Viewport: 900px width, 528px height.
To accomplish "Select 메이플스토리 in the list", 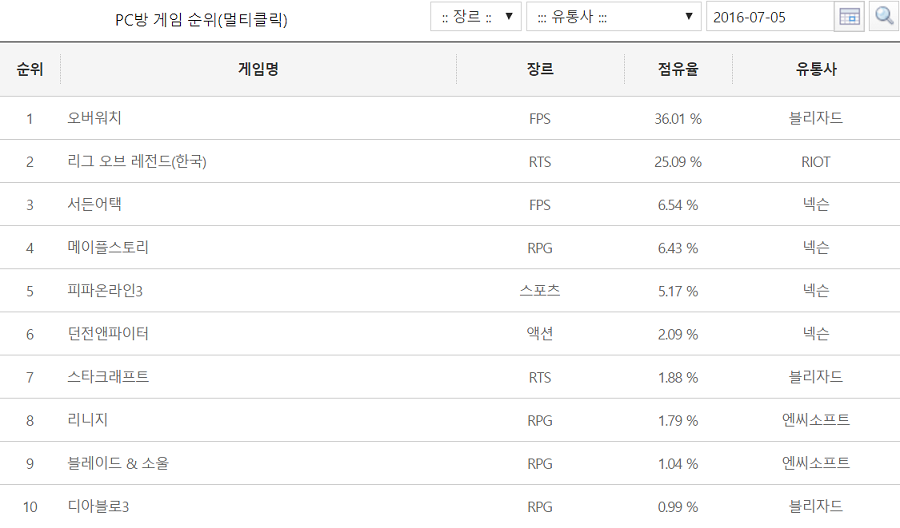I will (x=108, y=247).
